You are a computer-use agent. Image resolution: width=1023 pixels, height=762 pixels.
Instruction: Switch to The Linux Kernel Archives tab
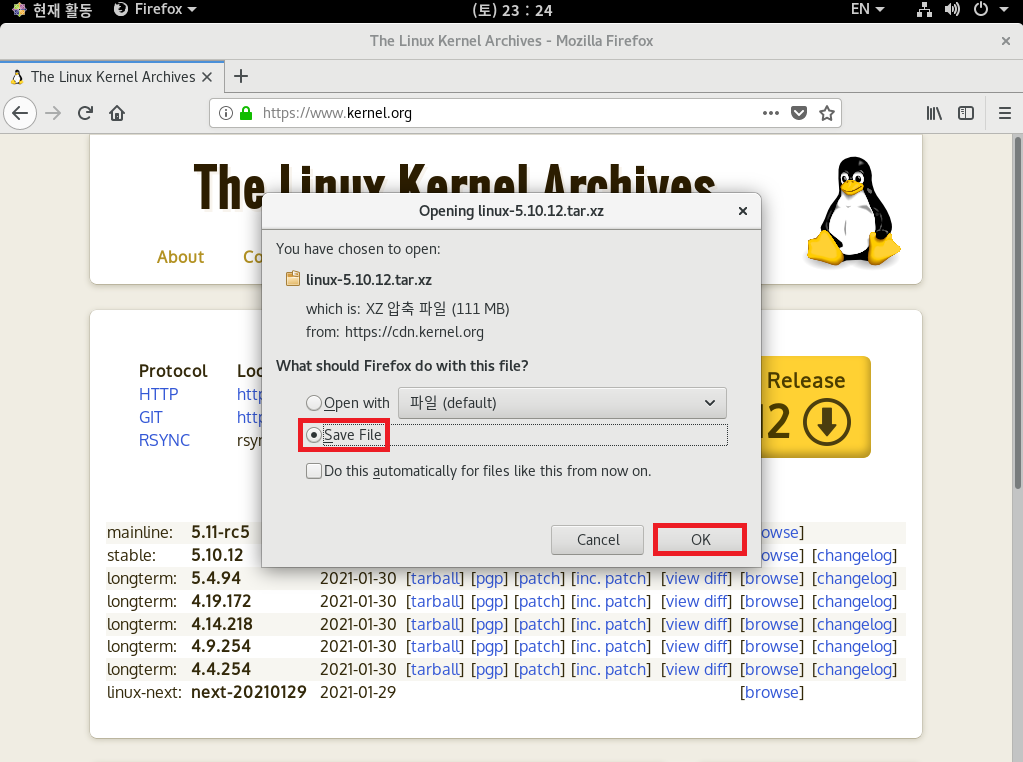[x=113, y=77]
